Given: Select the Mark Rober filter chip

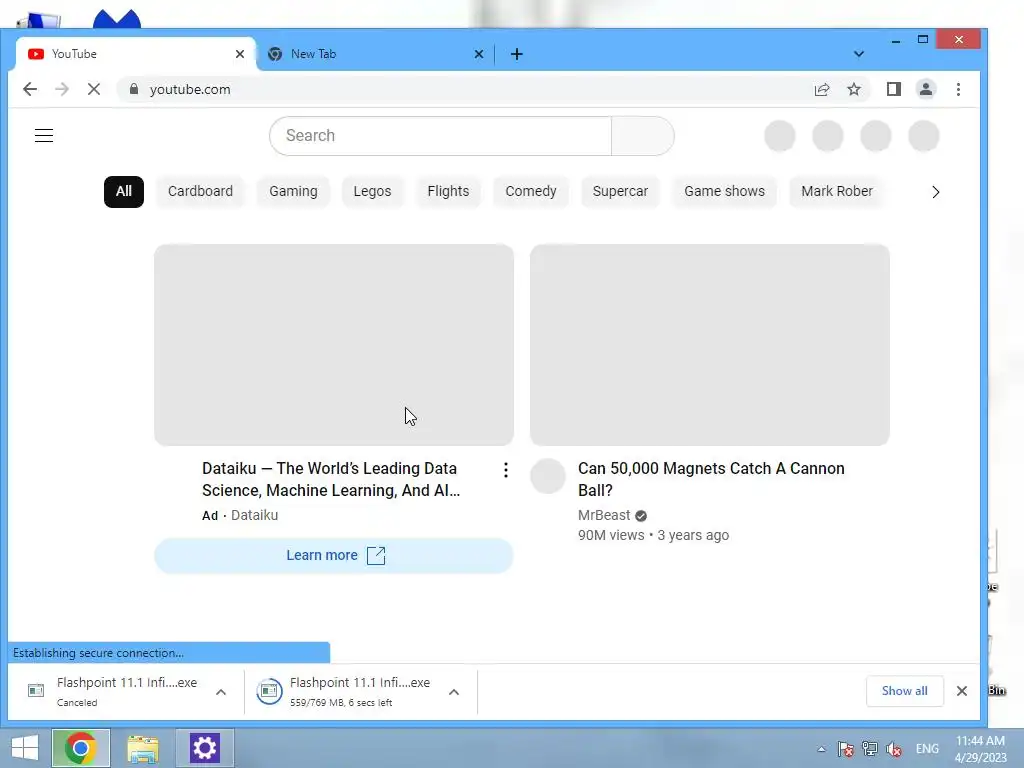Looking at the screenshot, I should (x=837, y=191).
